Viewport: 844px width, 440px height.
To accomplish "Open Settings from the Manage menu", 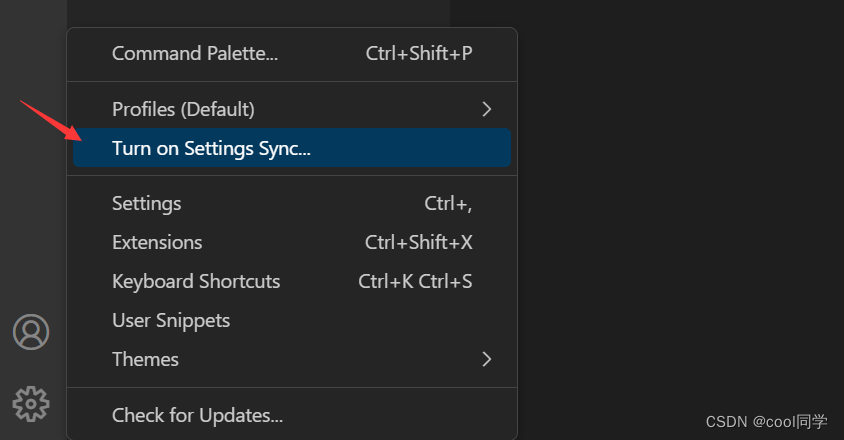I will [x=147, y=203].
